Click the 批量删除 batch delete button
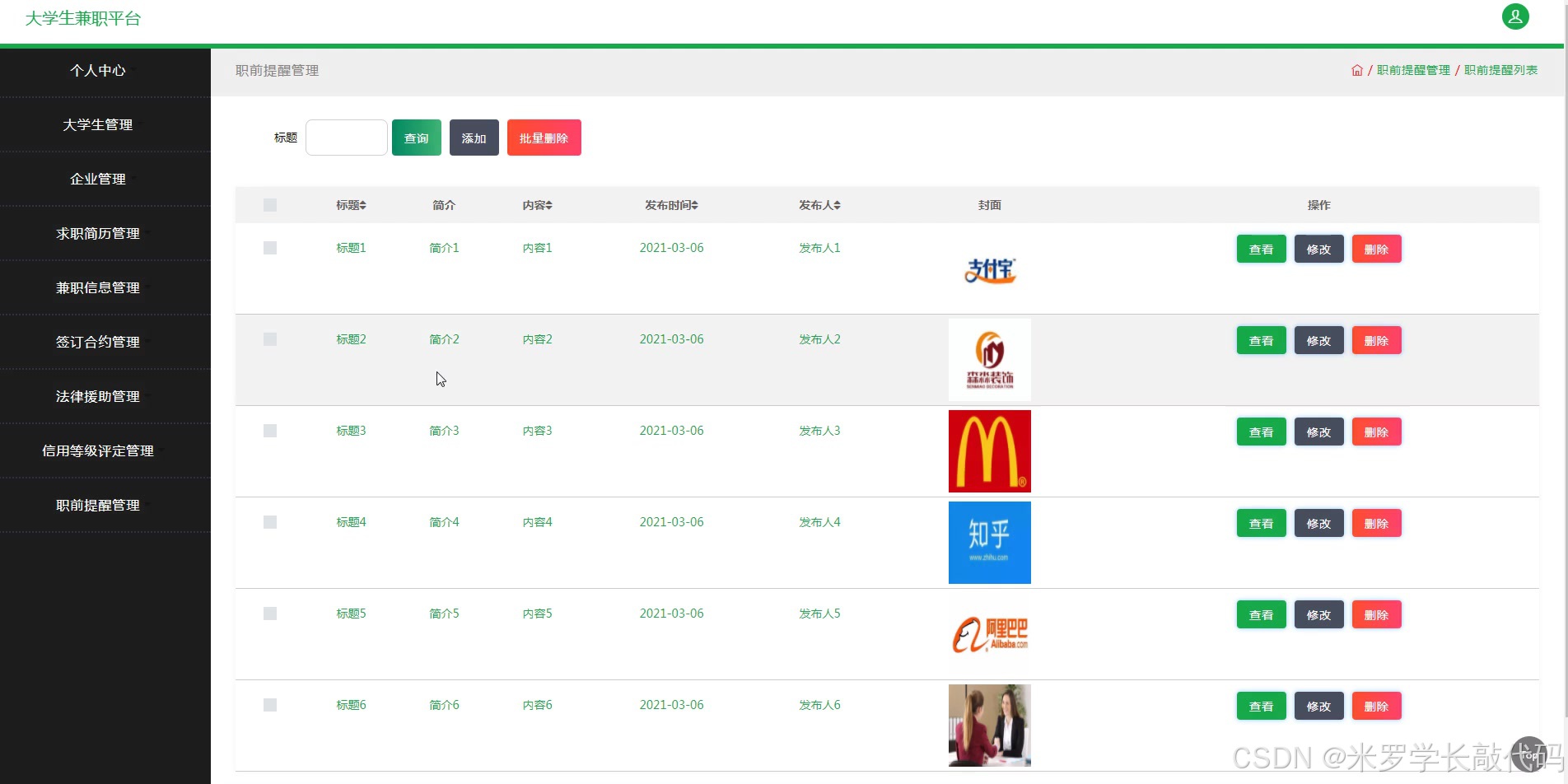Image resolution: width=1568 pixels, height=784 pixels. [x=544, y=138]
